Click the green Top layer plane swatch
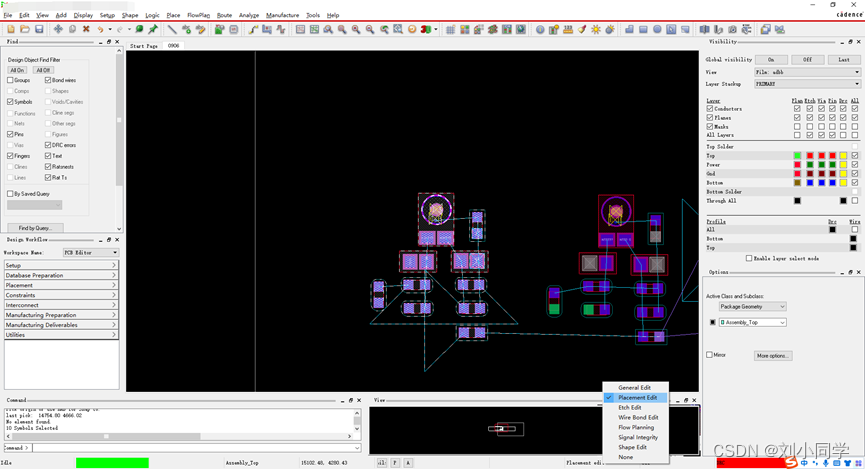Viewport: 865px width, 469px height. point(797,156)
